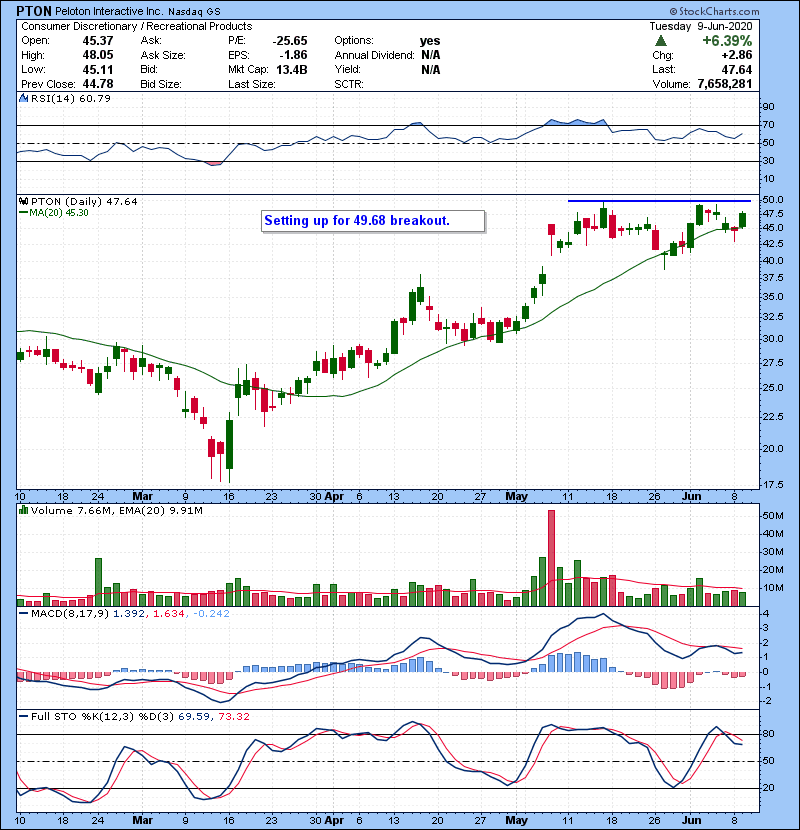Click the date Tuesday 9-Jun-2020
The width and height of the screenshot is (800, 830).
[700, 26]
